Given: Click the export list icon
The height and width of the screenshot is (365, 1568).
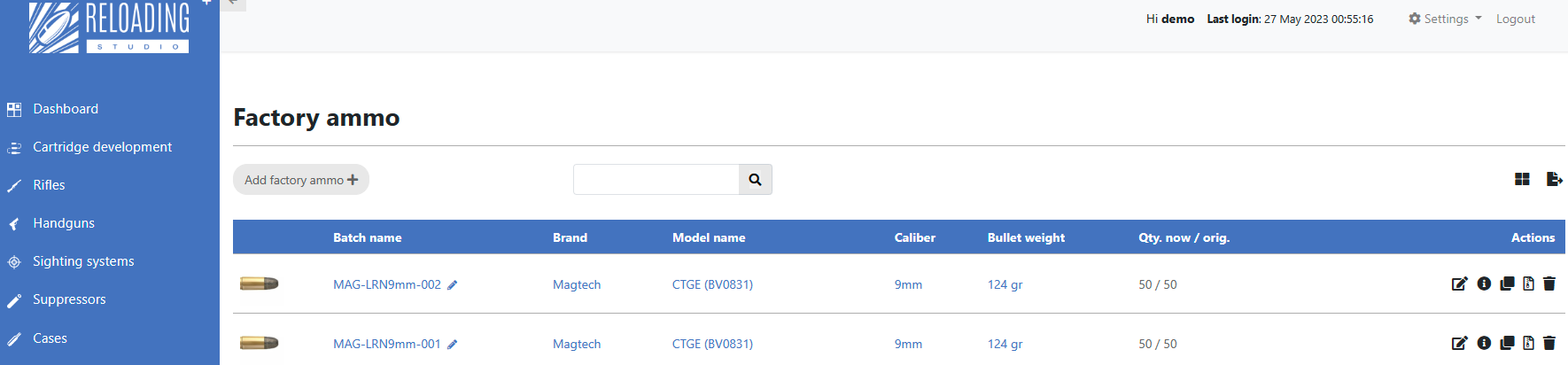Looking at the screenshot, I should tap(1554, 180).
